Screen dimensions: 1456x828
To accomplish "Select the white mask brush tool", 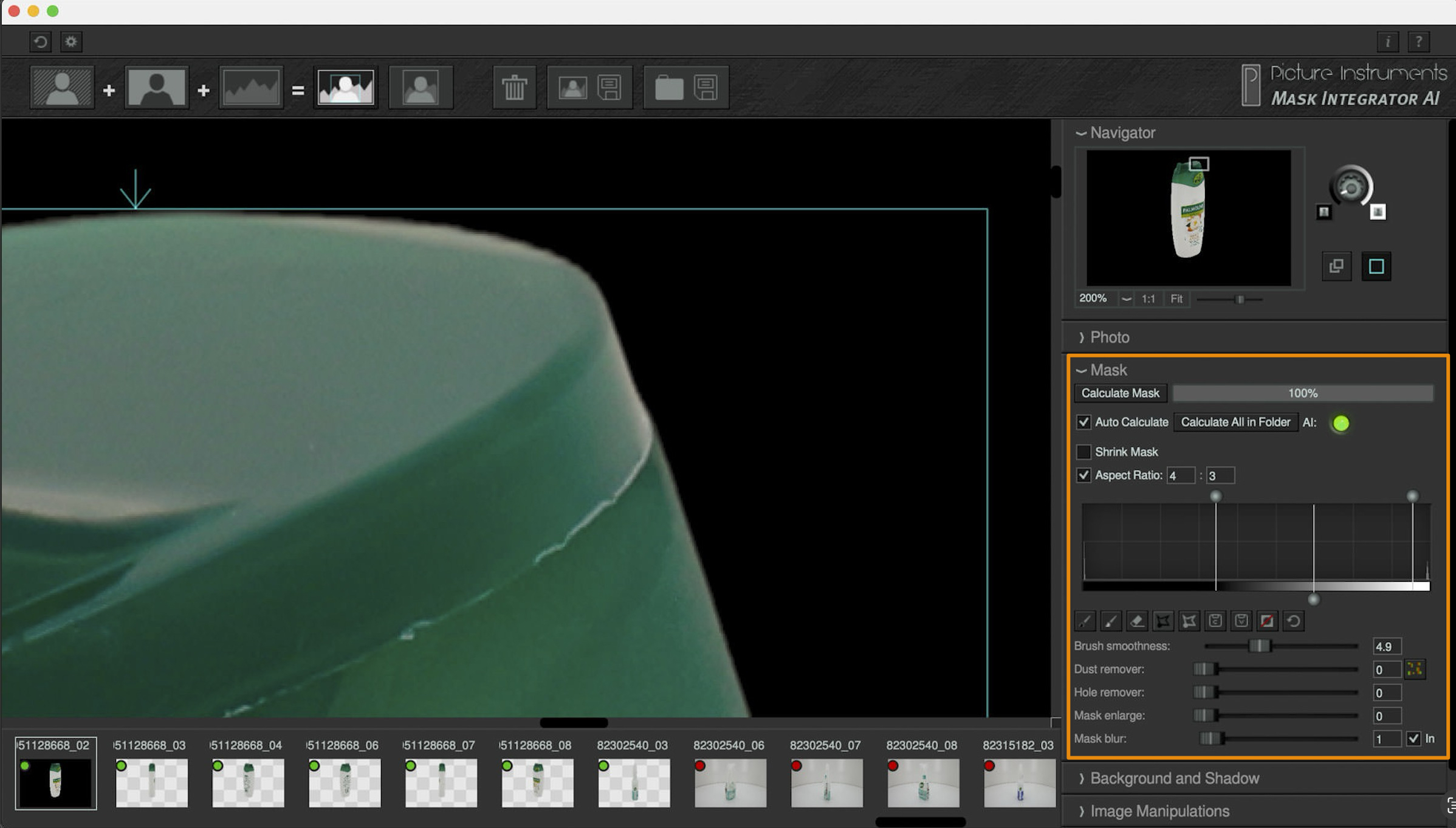I will 1111,621.
